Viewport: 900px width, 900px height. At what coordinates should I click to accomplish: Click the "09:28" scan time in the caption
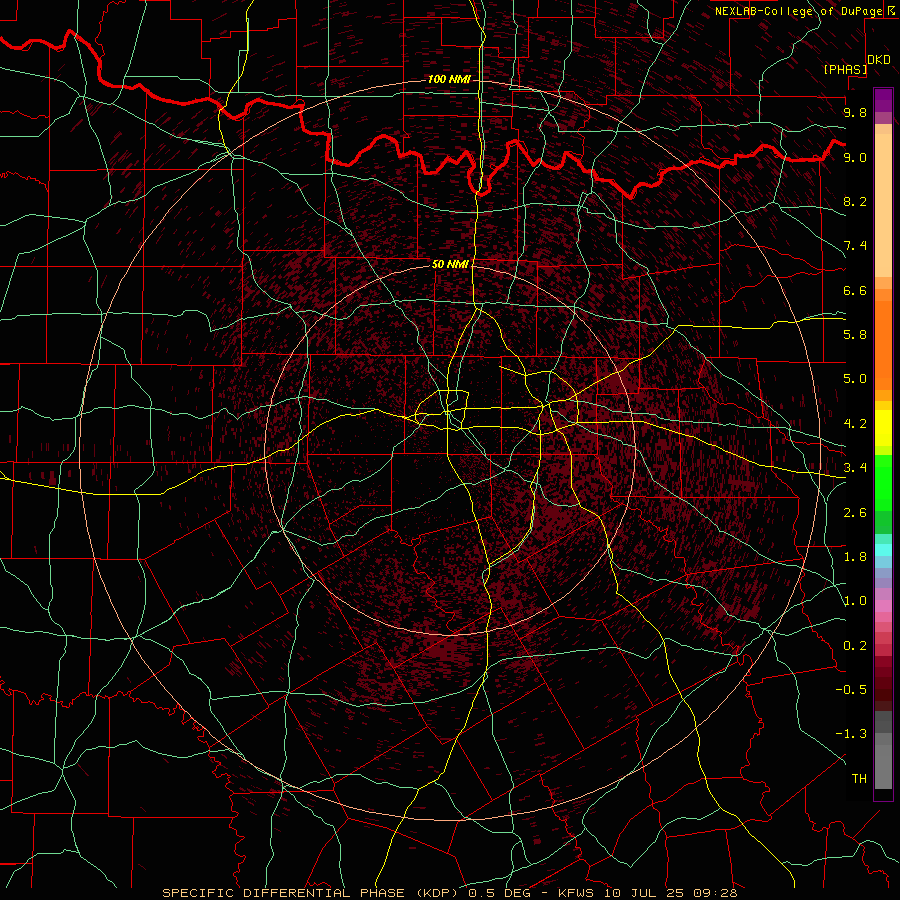click(714, 893)
